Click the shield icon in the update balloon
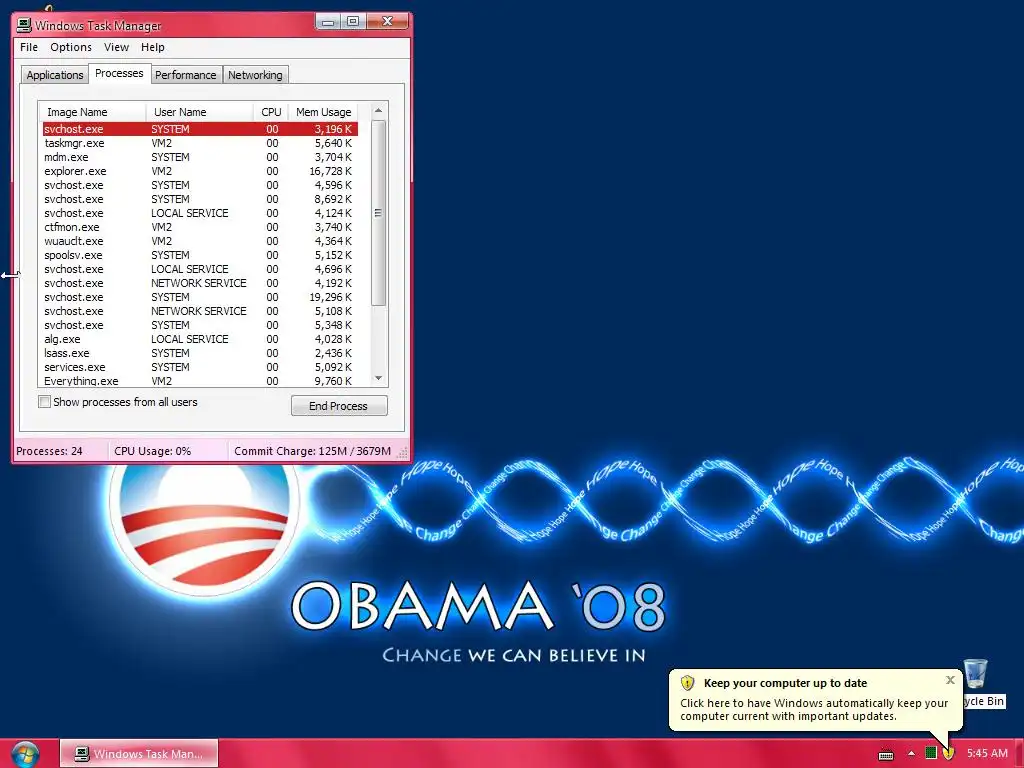Image resolution: width=1024 pixels, height=768 pixels. 687,683
